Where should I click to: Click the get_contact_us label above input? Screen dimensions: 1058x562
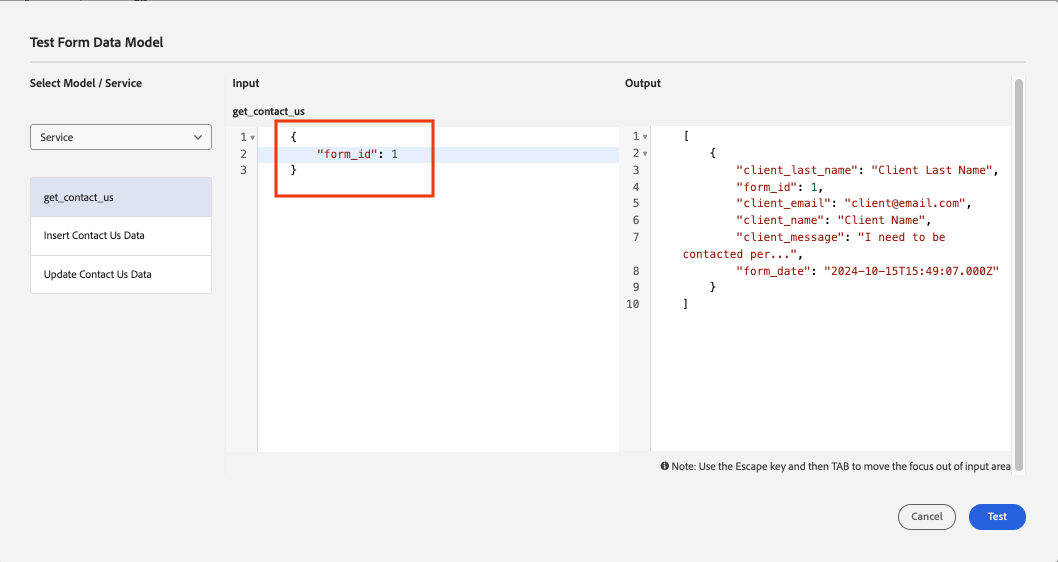coord(269,111)
